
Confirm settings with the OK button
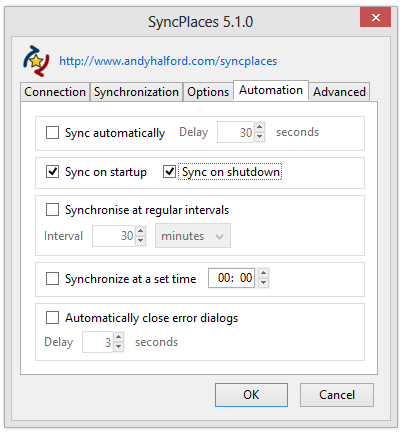pos(251,395)
